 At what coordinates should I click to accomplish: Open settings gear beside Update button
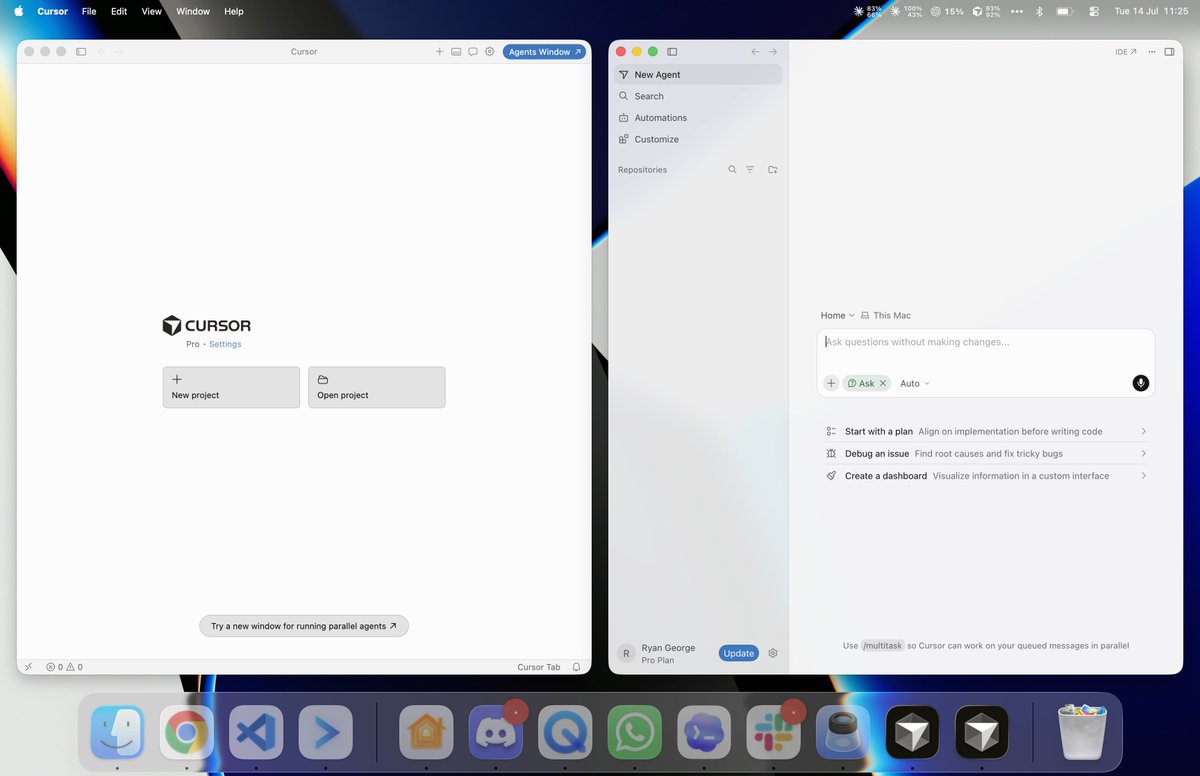coord(773,653)
